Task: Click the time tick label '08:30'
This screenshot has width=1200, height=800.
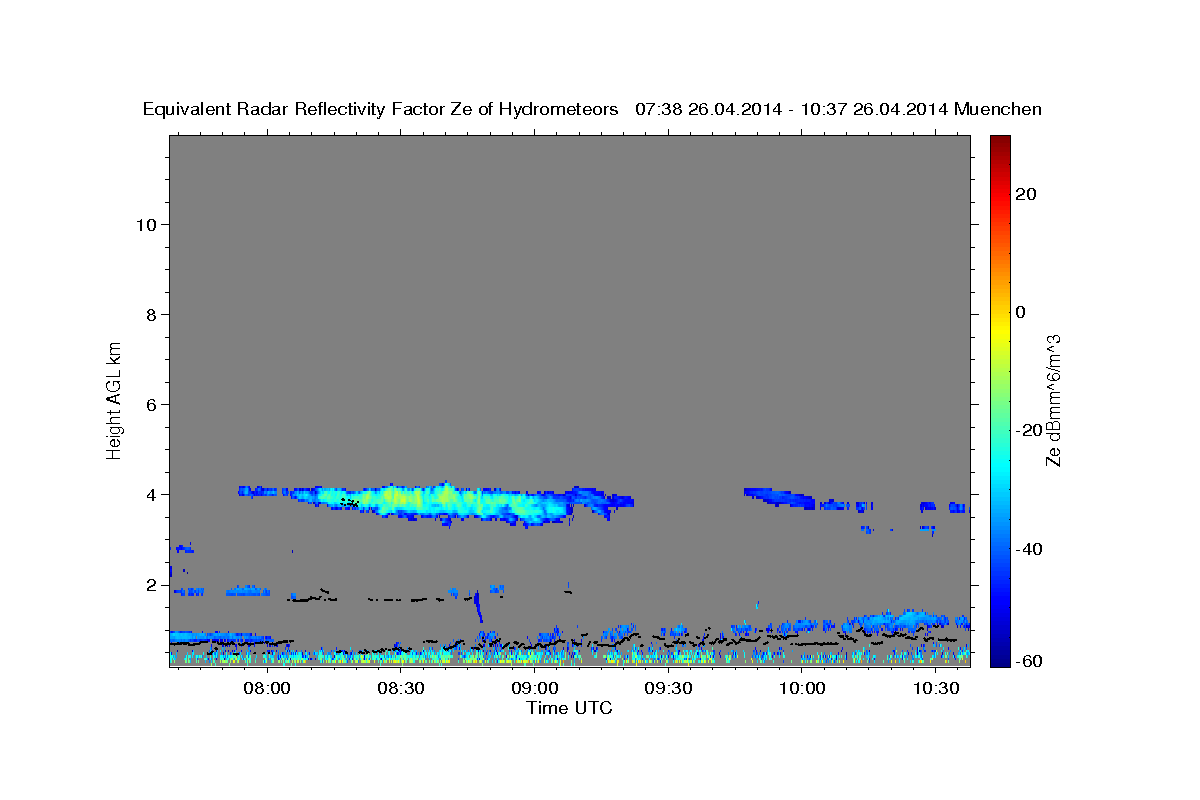Action: coord(401,689)
